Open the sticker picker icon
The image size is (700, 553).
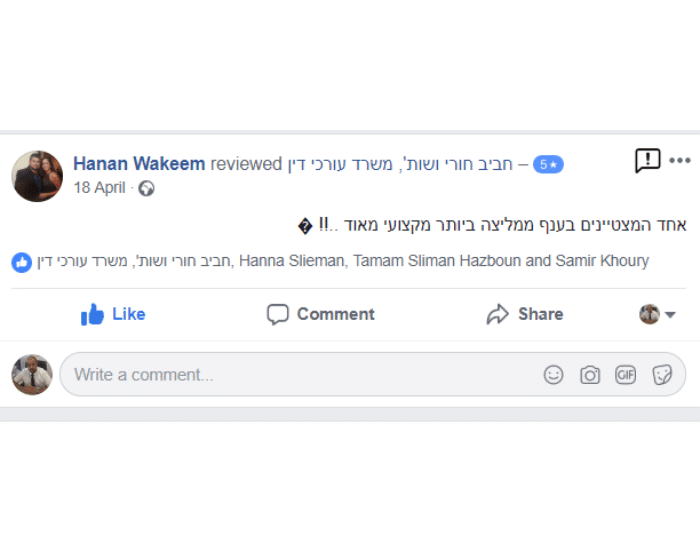(662, 375)
